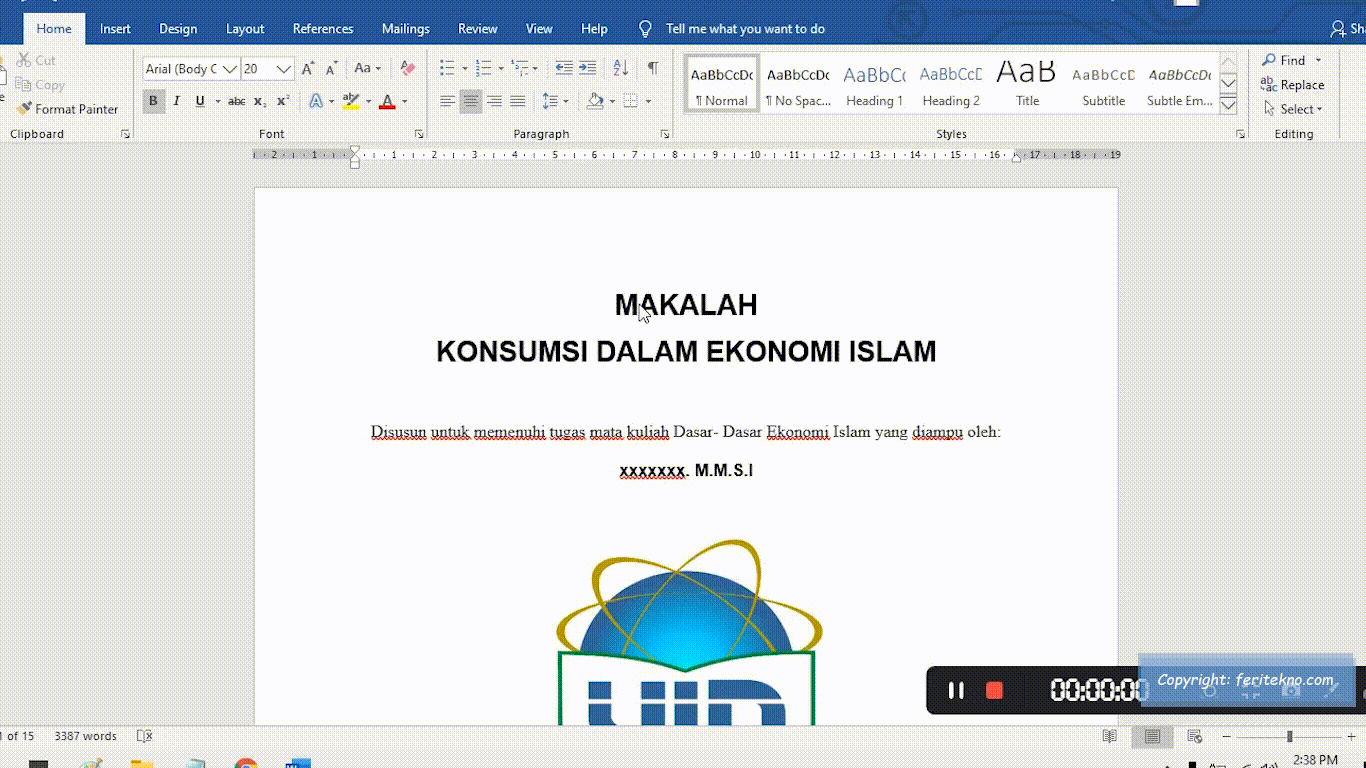The height and width of the screenshot is (768, 1366).
Task: Open line and paragraph spacing dropdown
Action: pos(555,101)
